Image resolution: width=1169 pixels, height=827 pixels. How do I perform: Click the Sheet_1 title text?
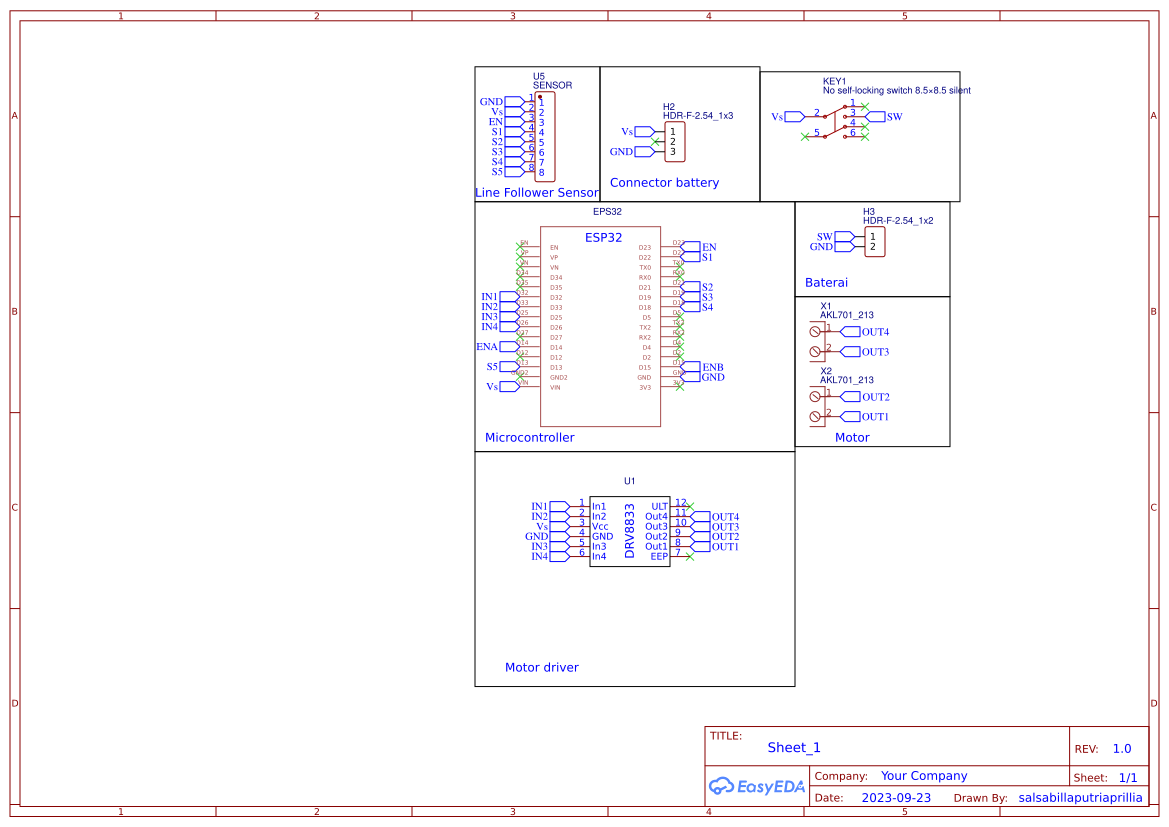[x=794, y=747]
